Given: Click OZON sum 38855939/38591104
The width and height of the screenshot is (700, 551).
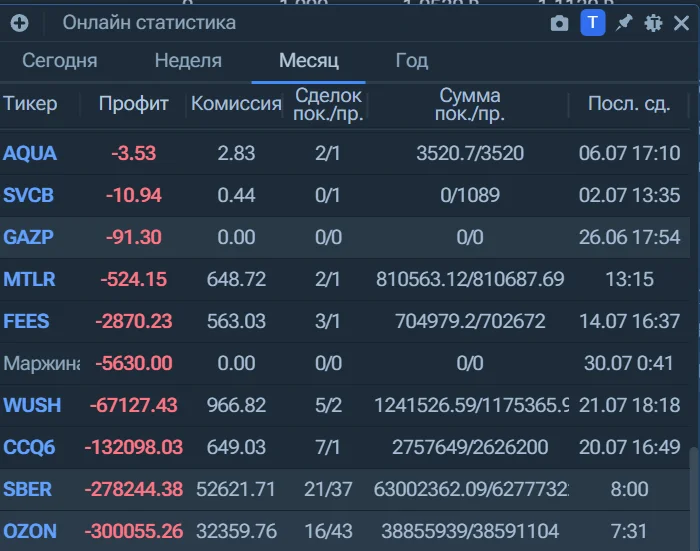Looking at the screenshot, I should click(x=470, y=531).
